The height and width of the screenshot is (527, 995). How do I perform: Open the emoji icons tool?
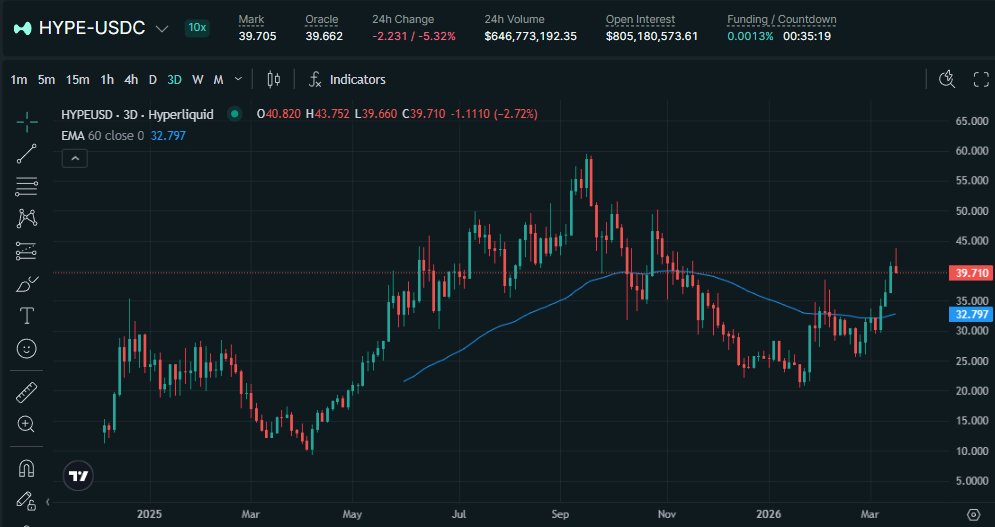point(27,349)
